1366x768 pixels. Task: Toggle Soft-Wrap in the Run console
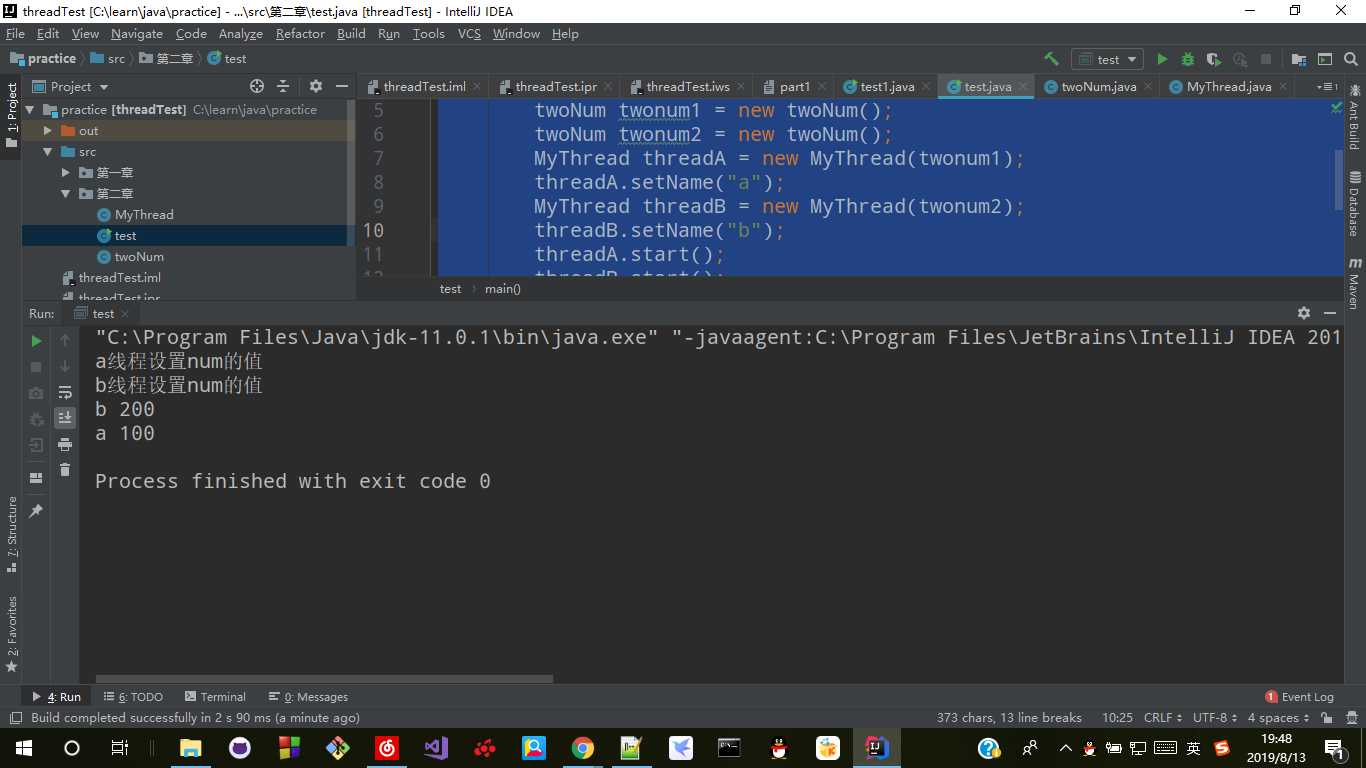coord(65,392)
